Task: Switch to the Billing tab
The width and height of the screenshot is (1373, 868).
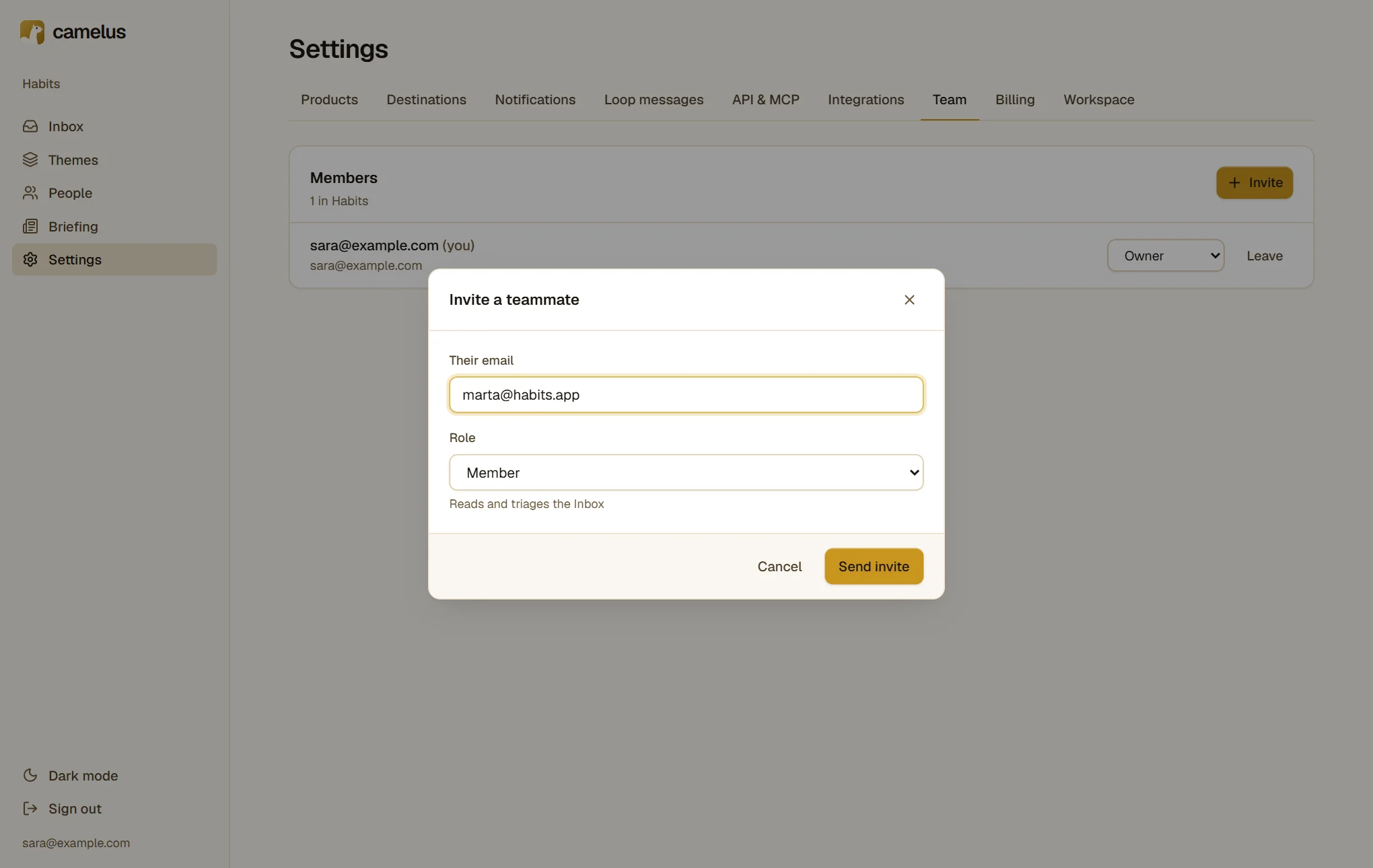Action: tap(1015, 100)
